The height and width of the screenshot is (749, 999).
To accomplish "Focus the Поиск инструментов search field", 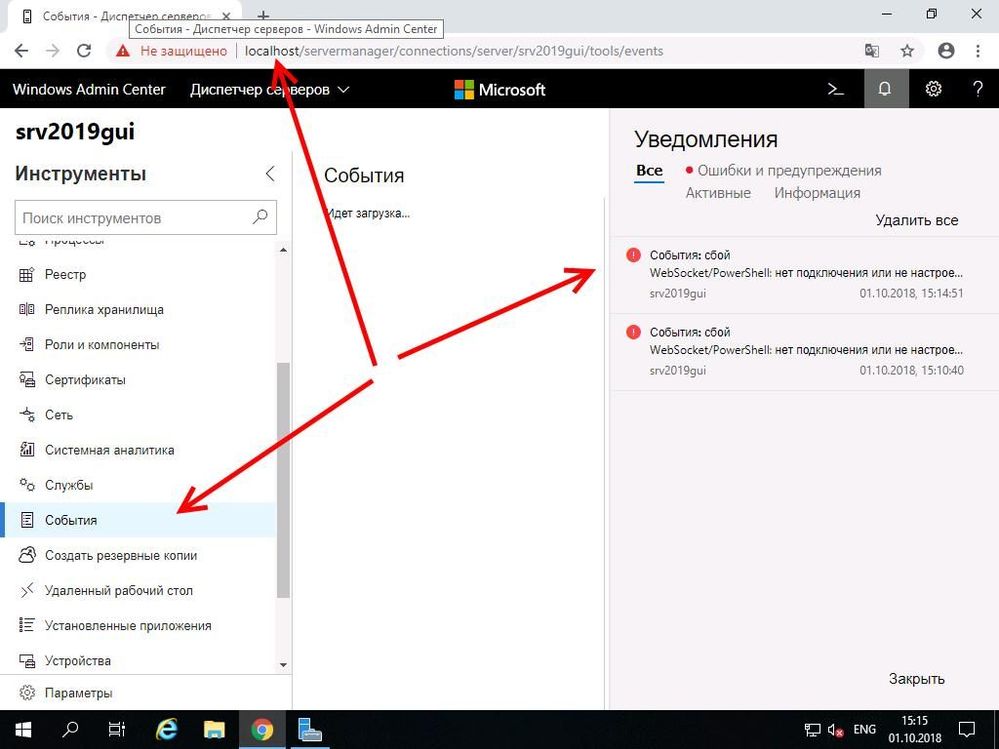I will coord(145,218).
